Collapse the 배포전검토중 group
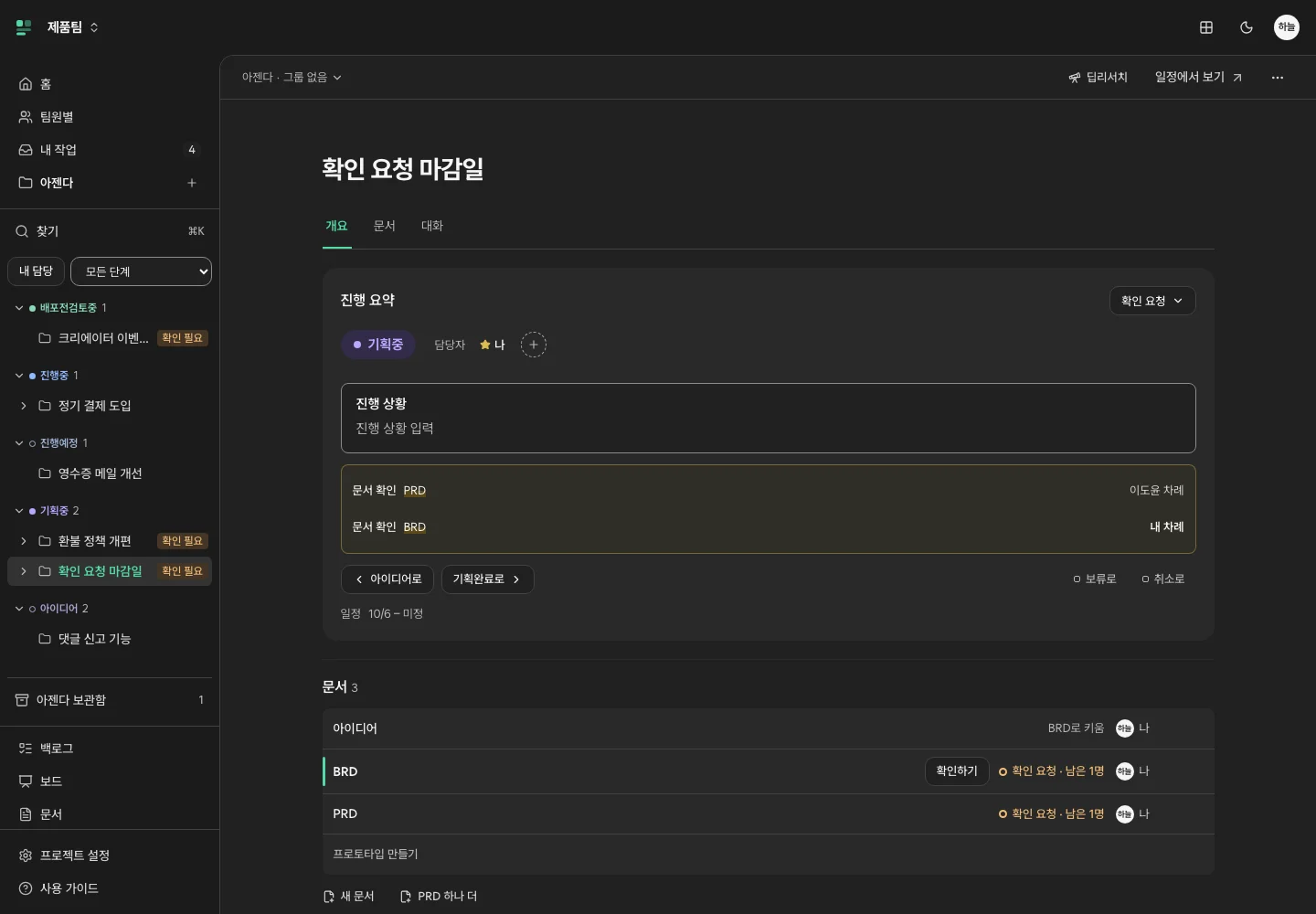The width and height of the screenshot is (1316, 914). [x=19, y=308]
